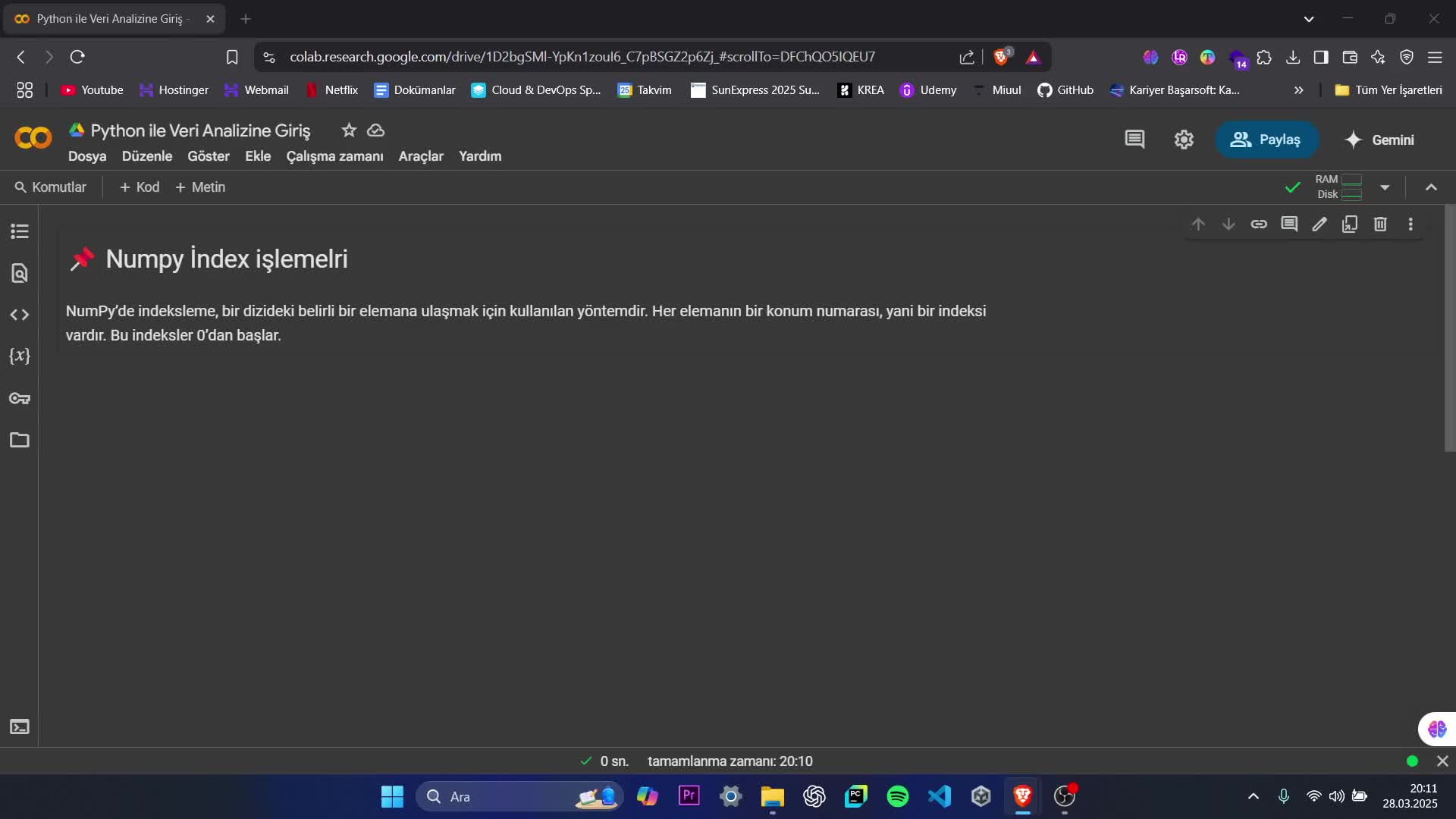Open Brave Wallet icon
The height and width of the screenshot is (819, 1456).
coord(1350,57)
